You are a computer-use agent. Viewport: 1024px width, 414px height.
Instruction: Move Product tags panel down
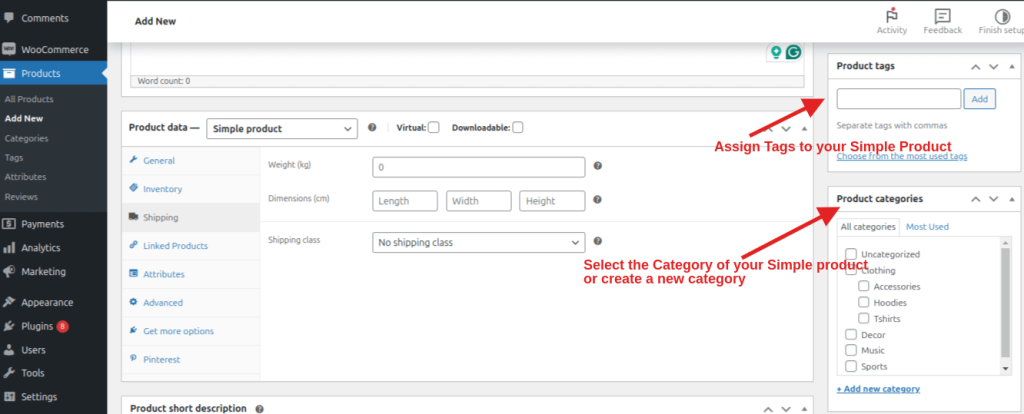[x=993, y=66]
